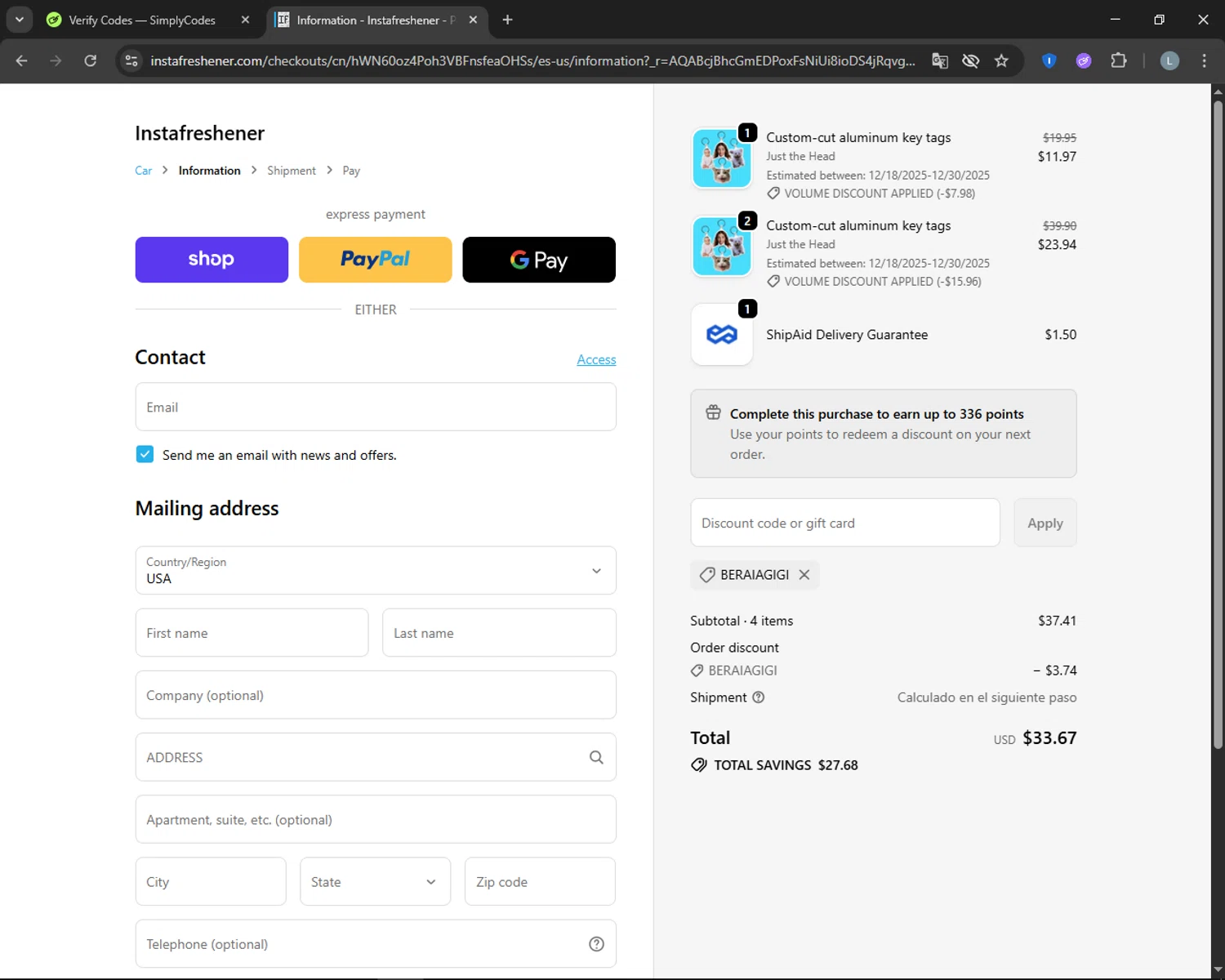Open the purple round extension icon
Viewport: 1225px width, 980px height.
(1084, 61)
